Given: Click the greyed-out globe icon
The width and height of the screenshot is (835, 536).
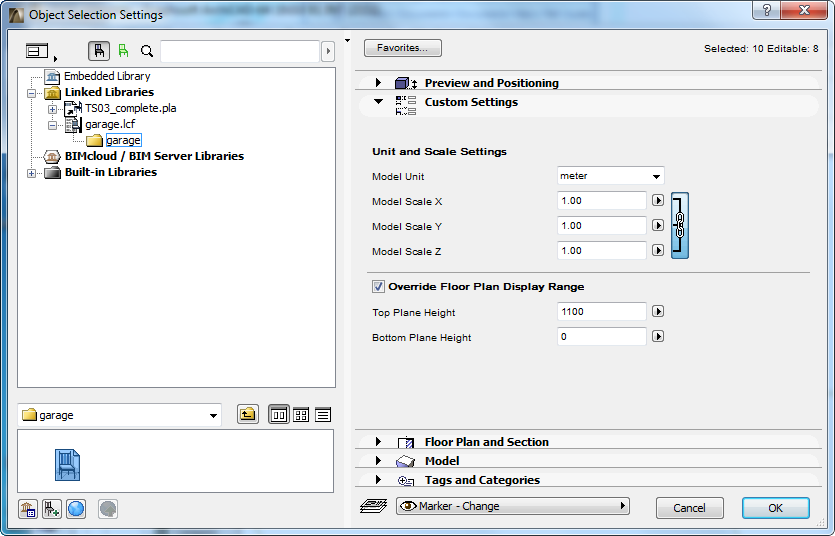Looking at the screenshot, I should click(x=108, y=509).
